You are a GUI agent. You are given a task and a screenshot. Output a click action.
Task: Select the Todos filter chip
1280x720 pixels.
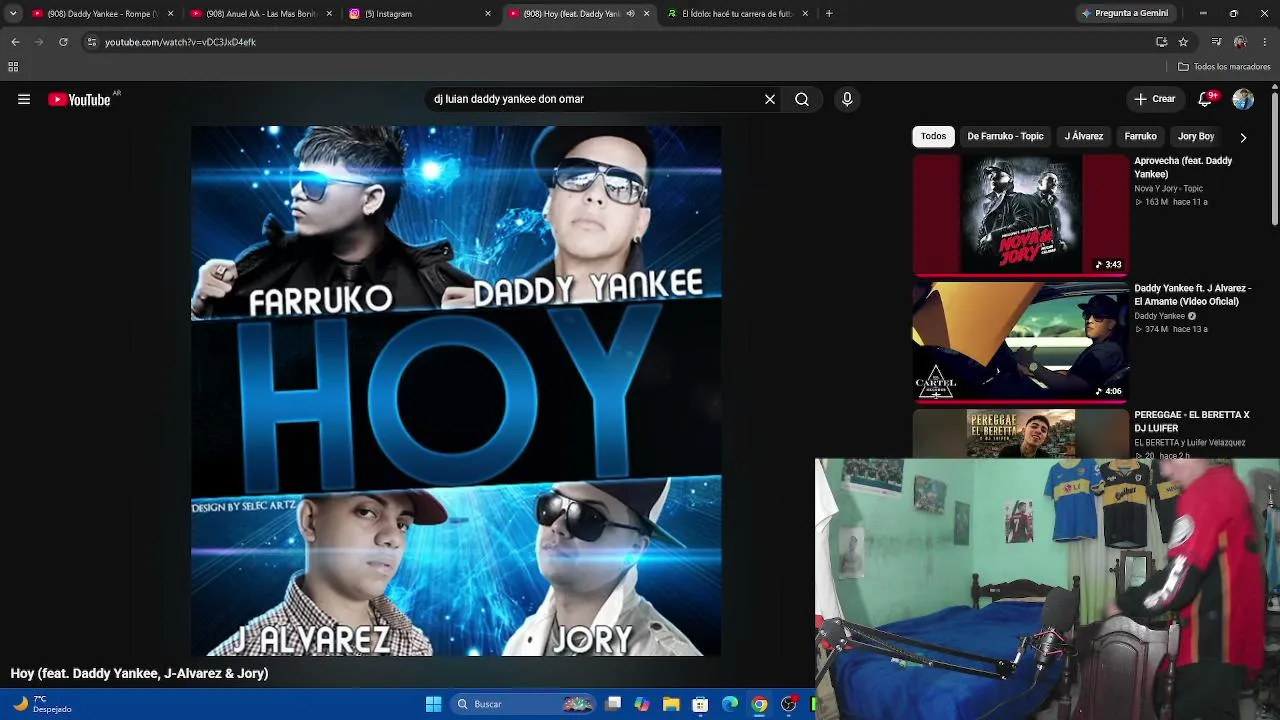[x=933, y=136]
